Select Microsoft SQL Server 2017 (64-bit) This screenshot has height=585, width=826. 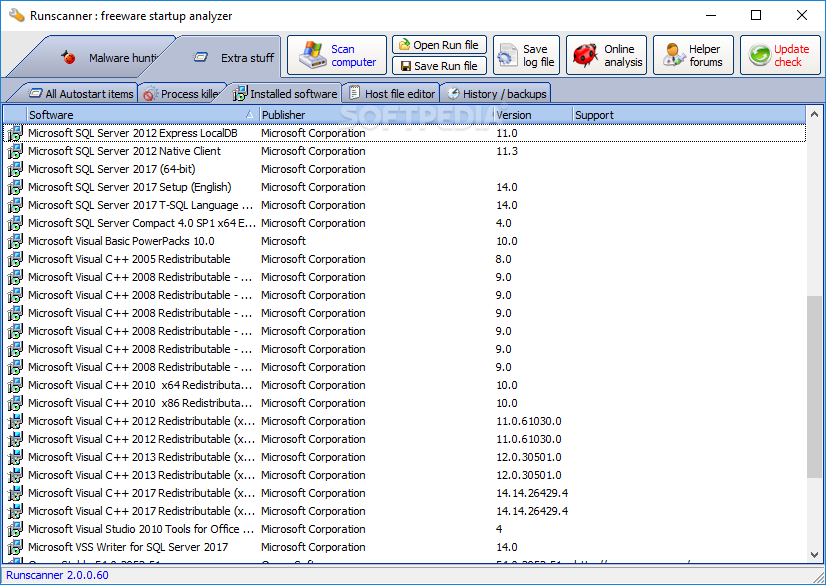112,169
